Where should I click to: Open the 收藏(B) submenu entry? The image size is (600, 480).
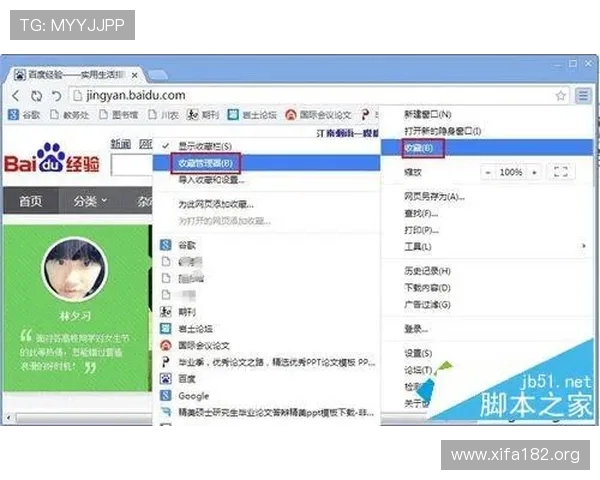pyautogui.click(x=487, y=148)
